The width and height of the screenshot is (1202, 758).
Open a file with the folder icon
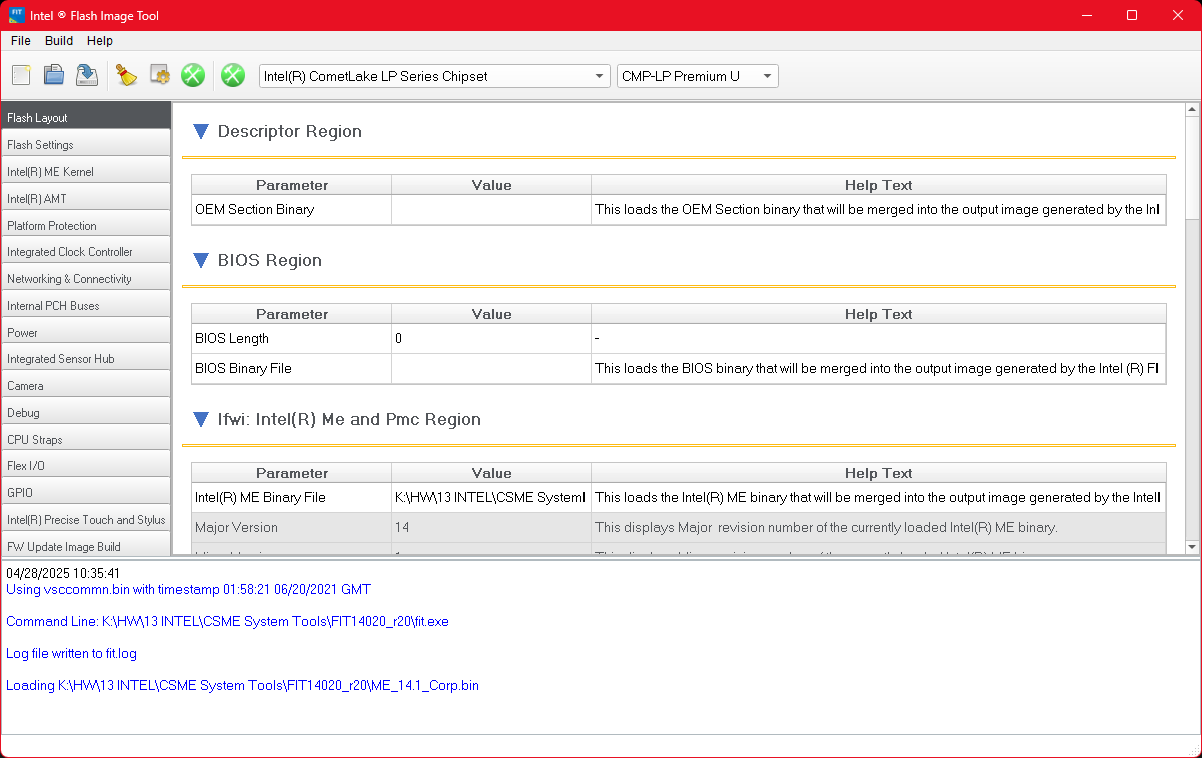click(54, 75)
